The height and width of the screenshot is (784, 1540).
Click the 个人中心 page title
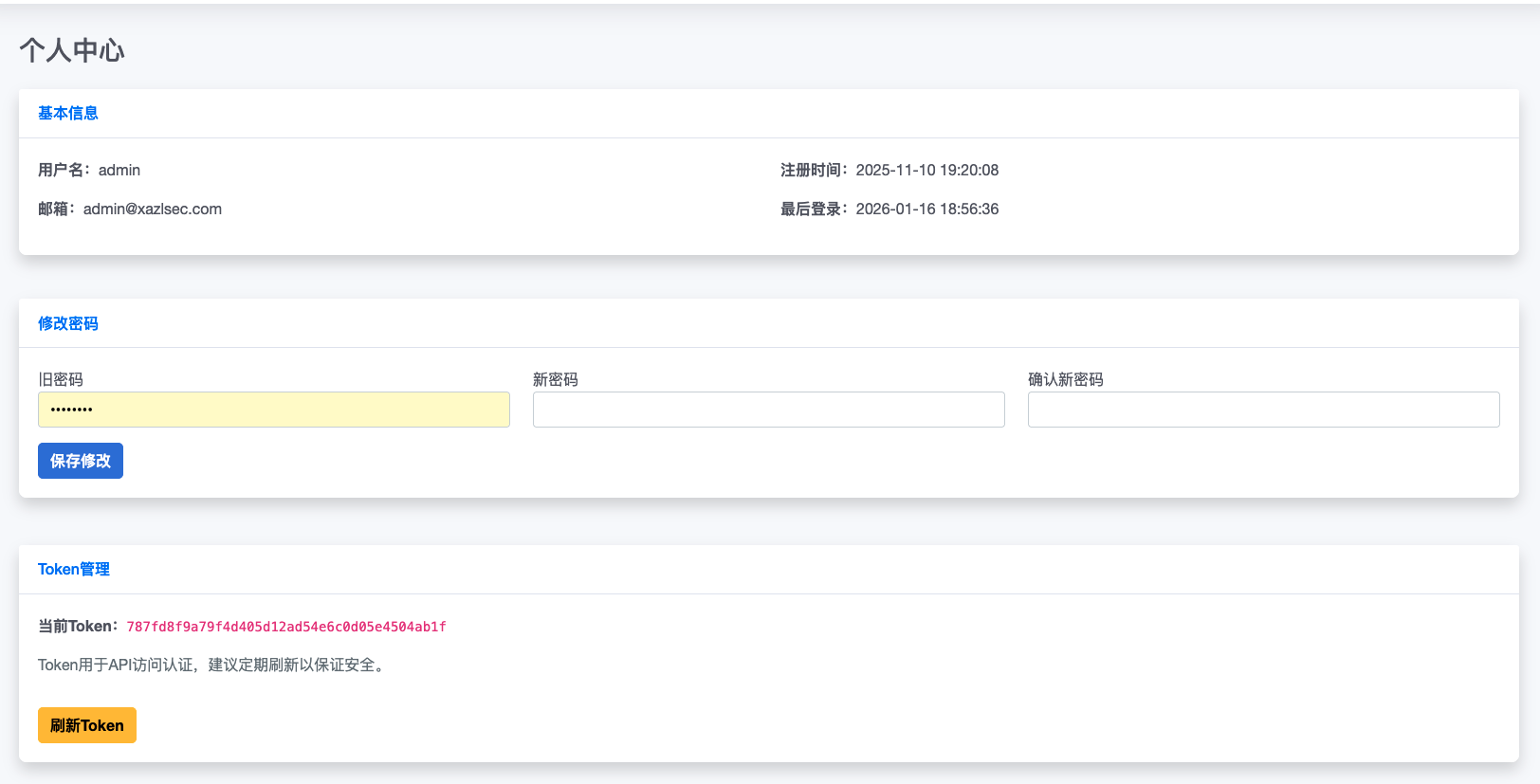click(x=72, y=50)
